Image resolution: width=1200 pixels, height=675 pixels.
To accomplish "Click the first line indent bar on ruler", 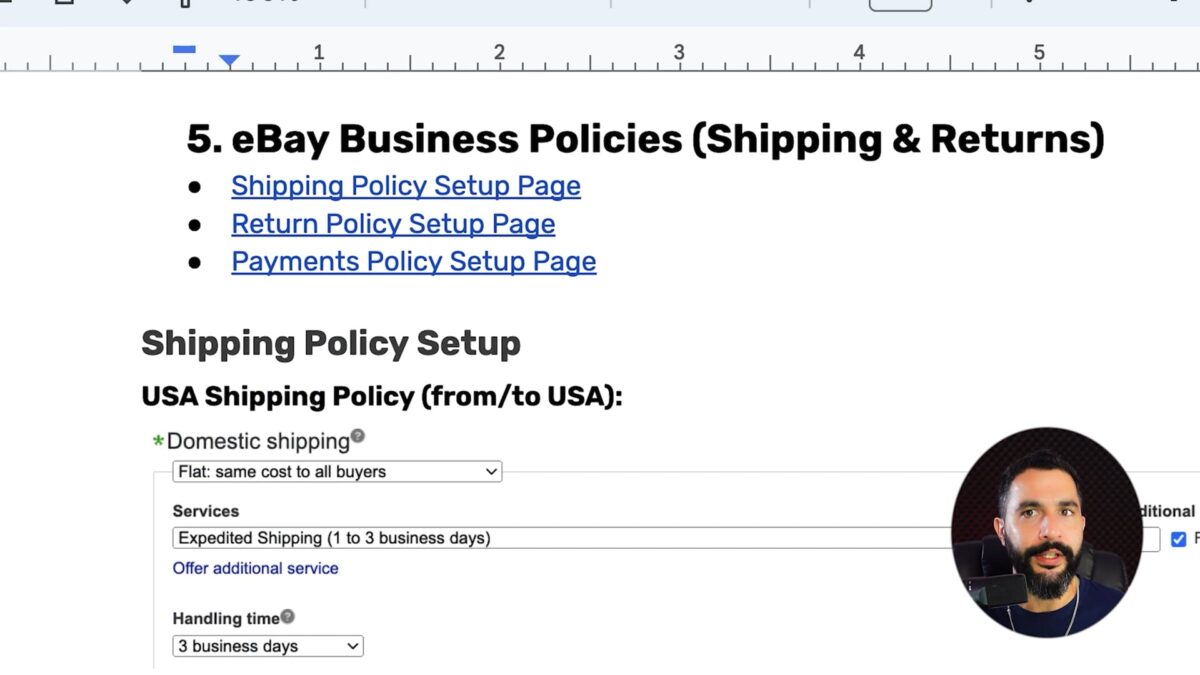I will [184, 49].
